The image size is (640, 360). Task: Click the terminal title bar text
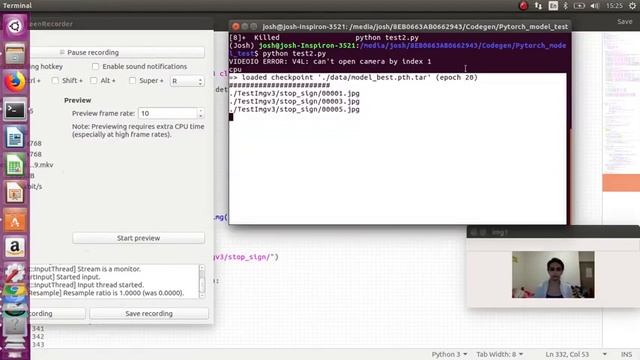pos(415,27)
